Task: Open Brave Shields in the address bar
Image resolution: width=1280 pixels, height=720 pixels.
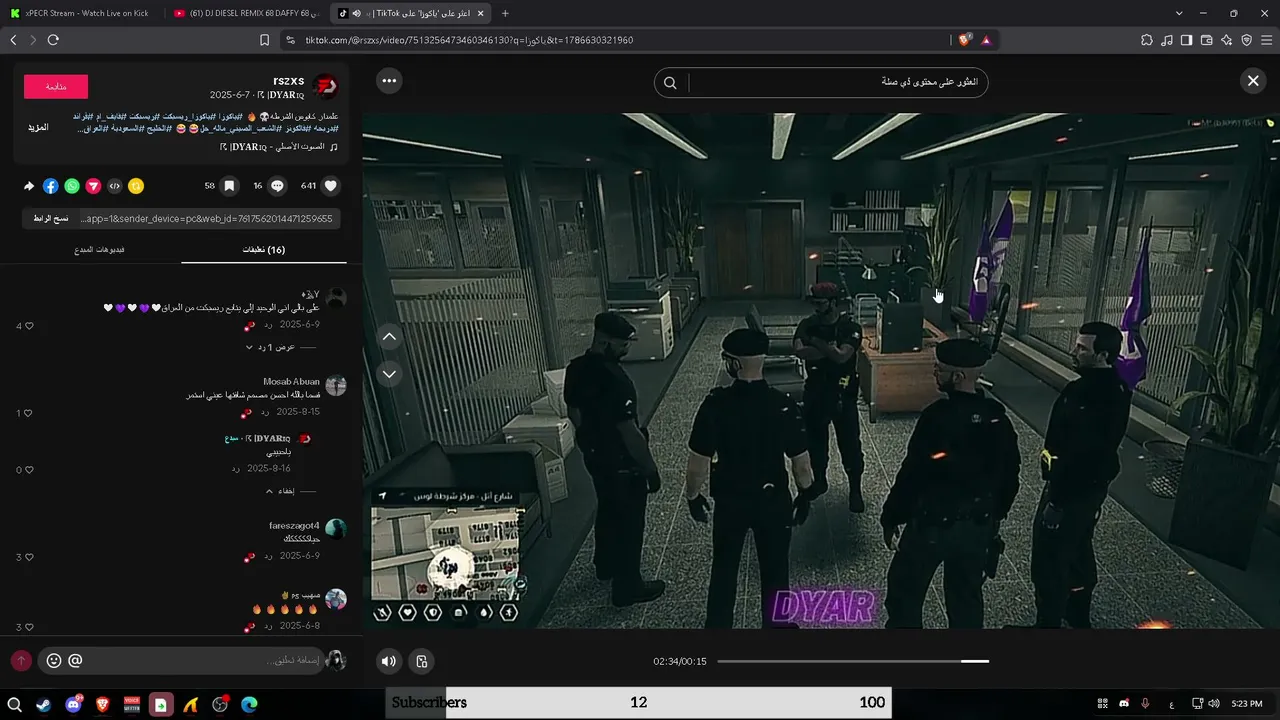Action: tap(964, 40)
